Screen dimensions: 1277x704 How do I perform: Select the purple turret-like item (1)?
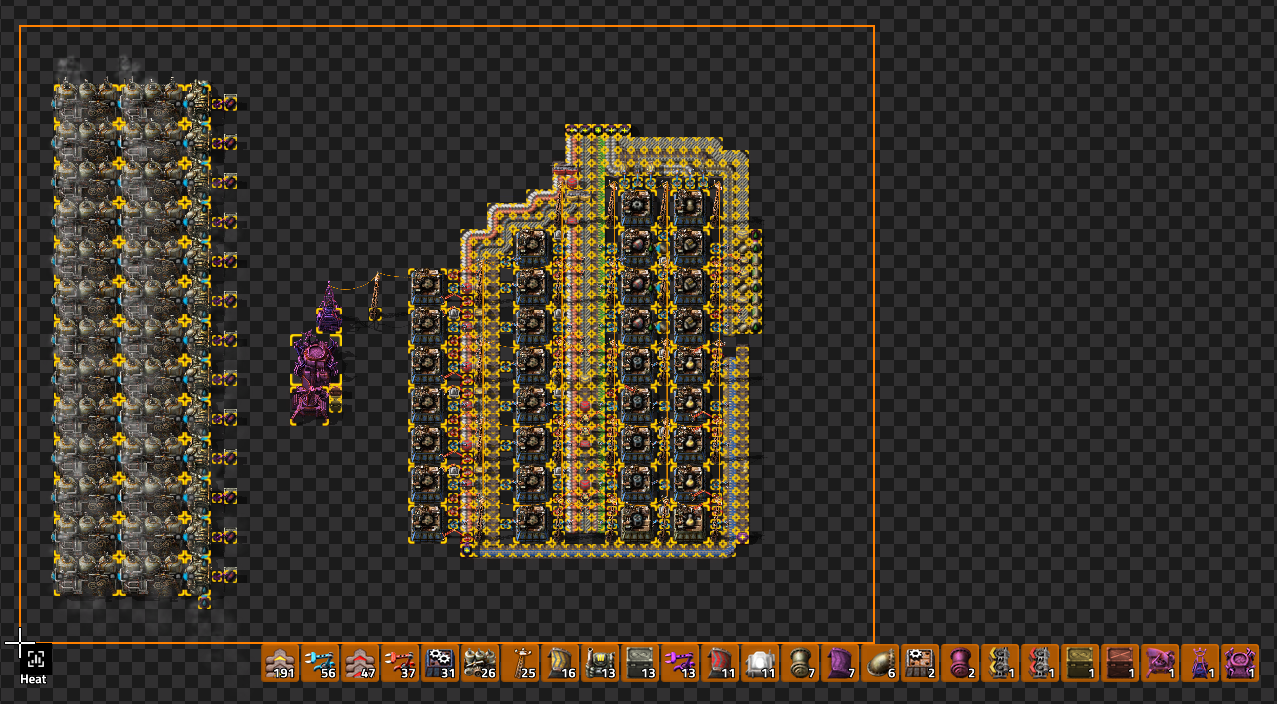1160,663
